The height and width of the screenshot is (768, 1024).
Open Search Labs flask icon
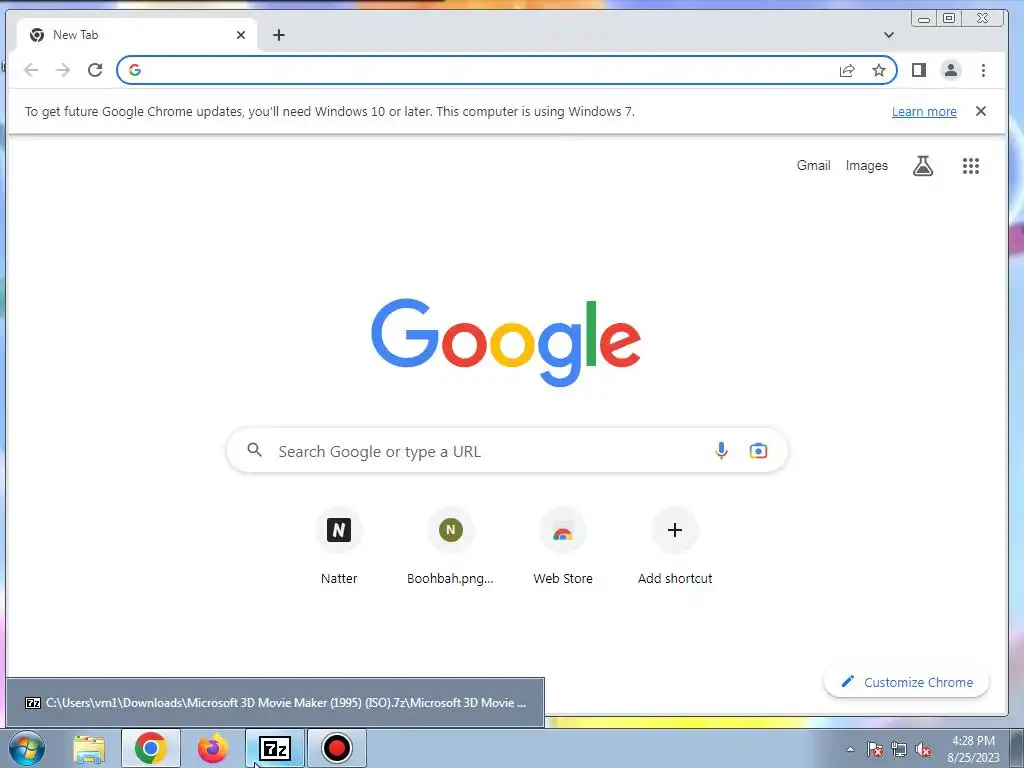(923, 166)
